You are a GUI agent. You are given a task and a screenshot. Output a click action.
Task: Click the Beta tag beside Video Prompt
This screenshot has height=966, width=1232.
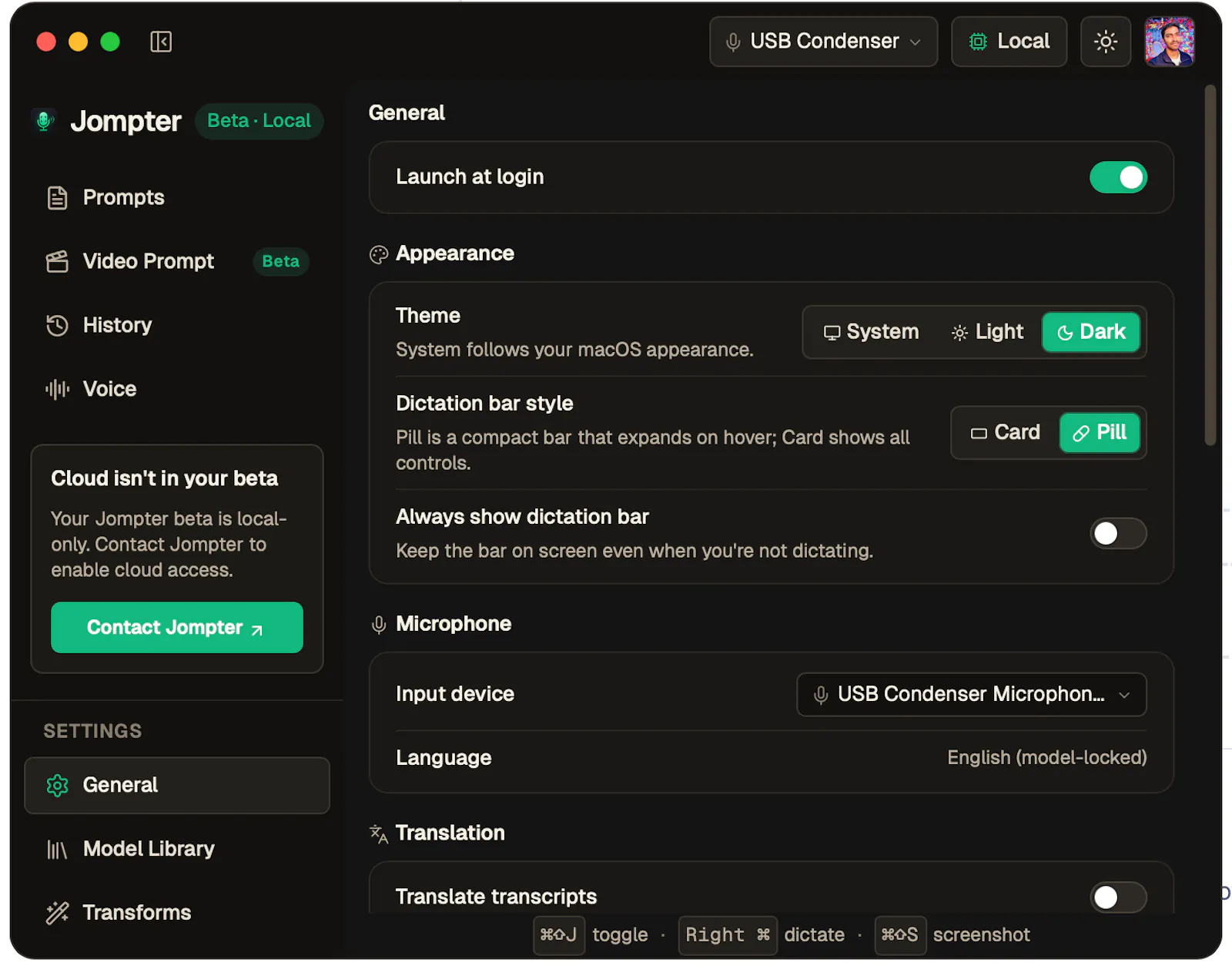pyautogui.click(x=280, y=262)
